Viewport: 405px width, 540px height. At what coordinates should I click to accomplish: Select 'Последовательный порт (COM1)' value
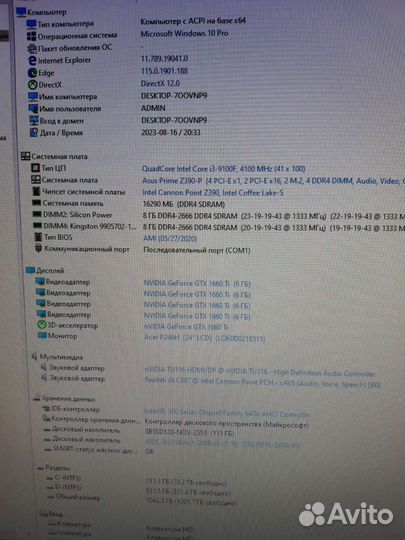(x=197, y=250)
